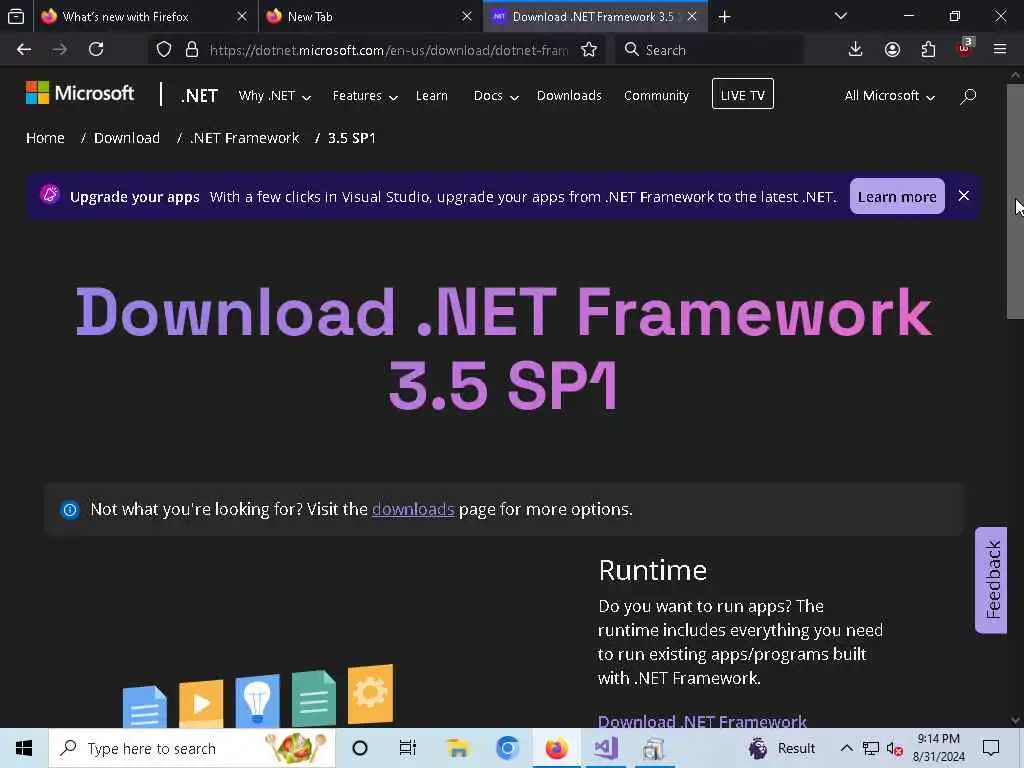Open the Windows Start menu
Image resolution: width=1024 pixels, height=768 pixels.
[x=24, y=748]
